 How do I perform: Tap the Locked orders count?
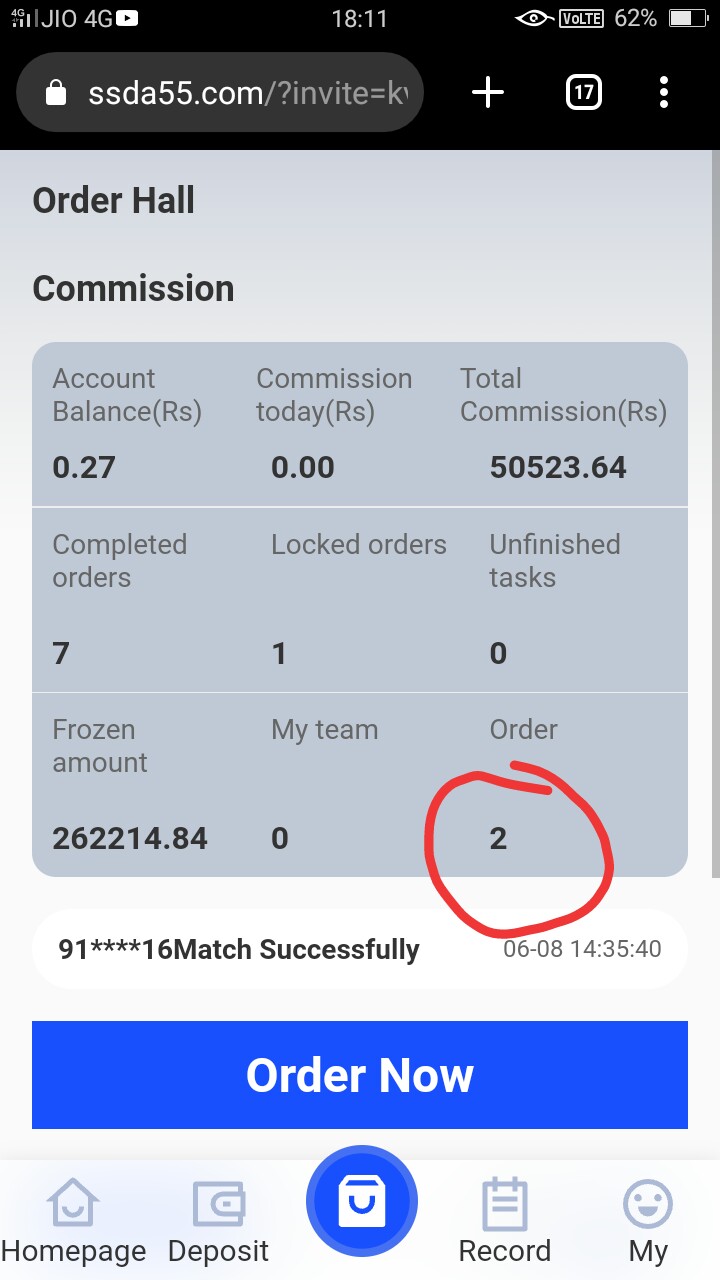[279, 654]
